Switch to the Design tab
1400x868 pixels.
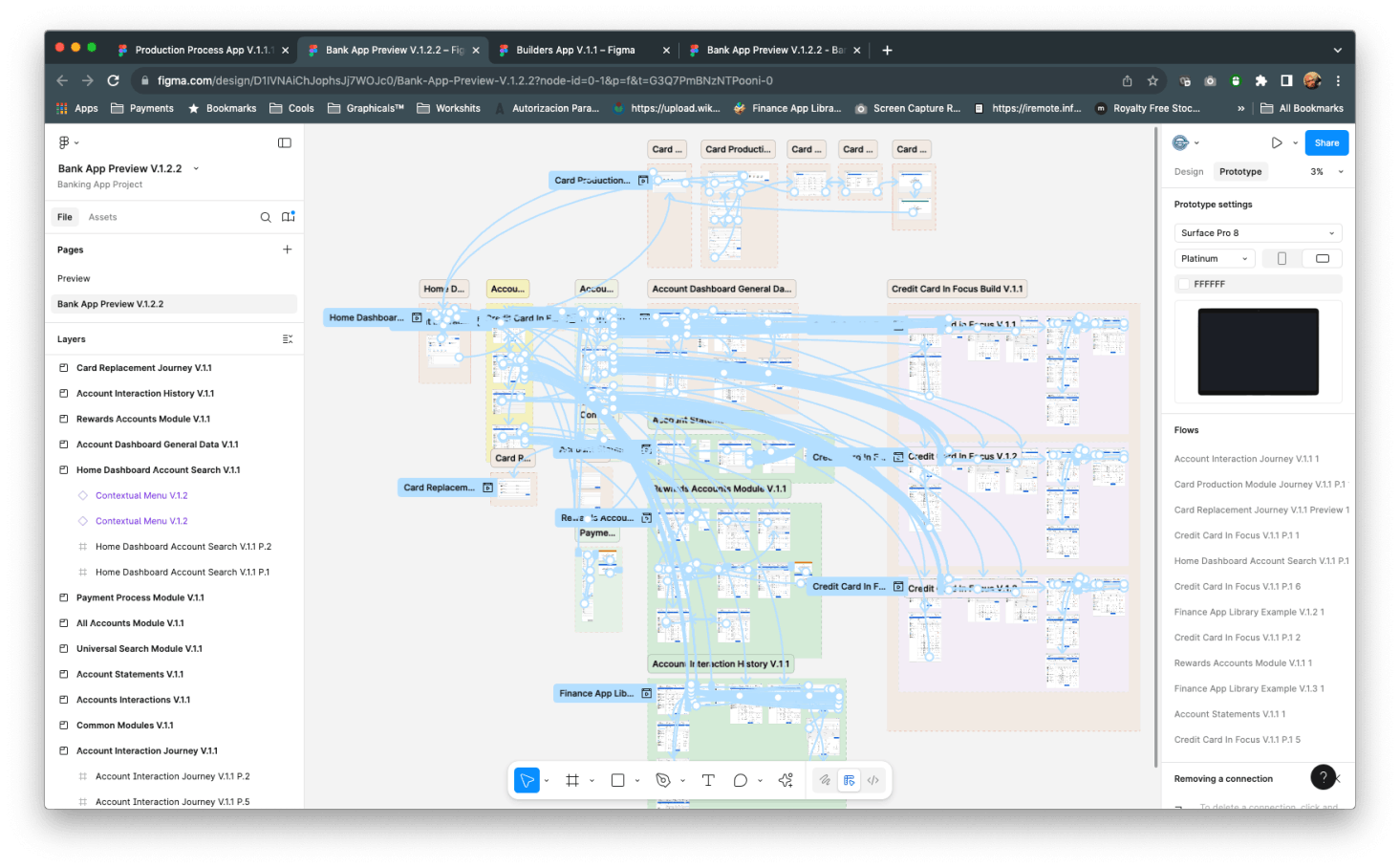click(x=1189, y=172)
